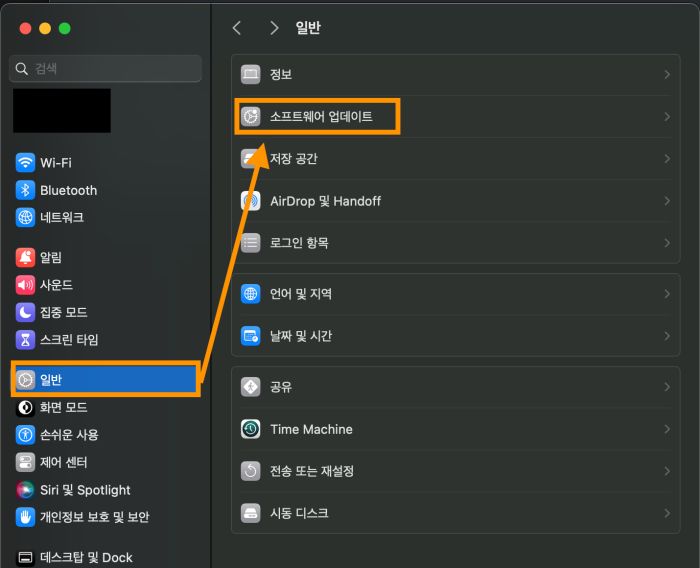Click the 알림 bell icon
Viewport: 700px width, 568px height.
[25, 258]
